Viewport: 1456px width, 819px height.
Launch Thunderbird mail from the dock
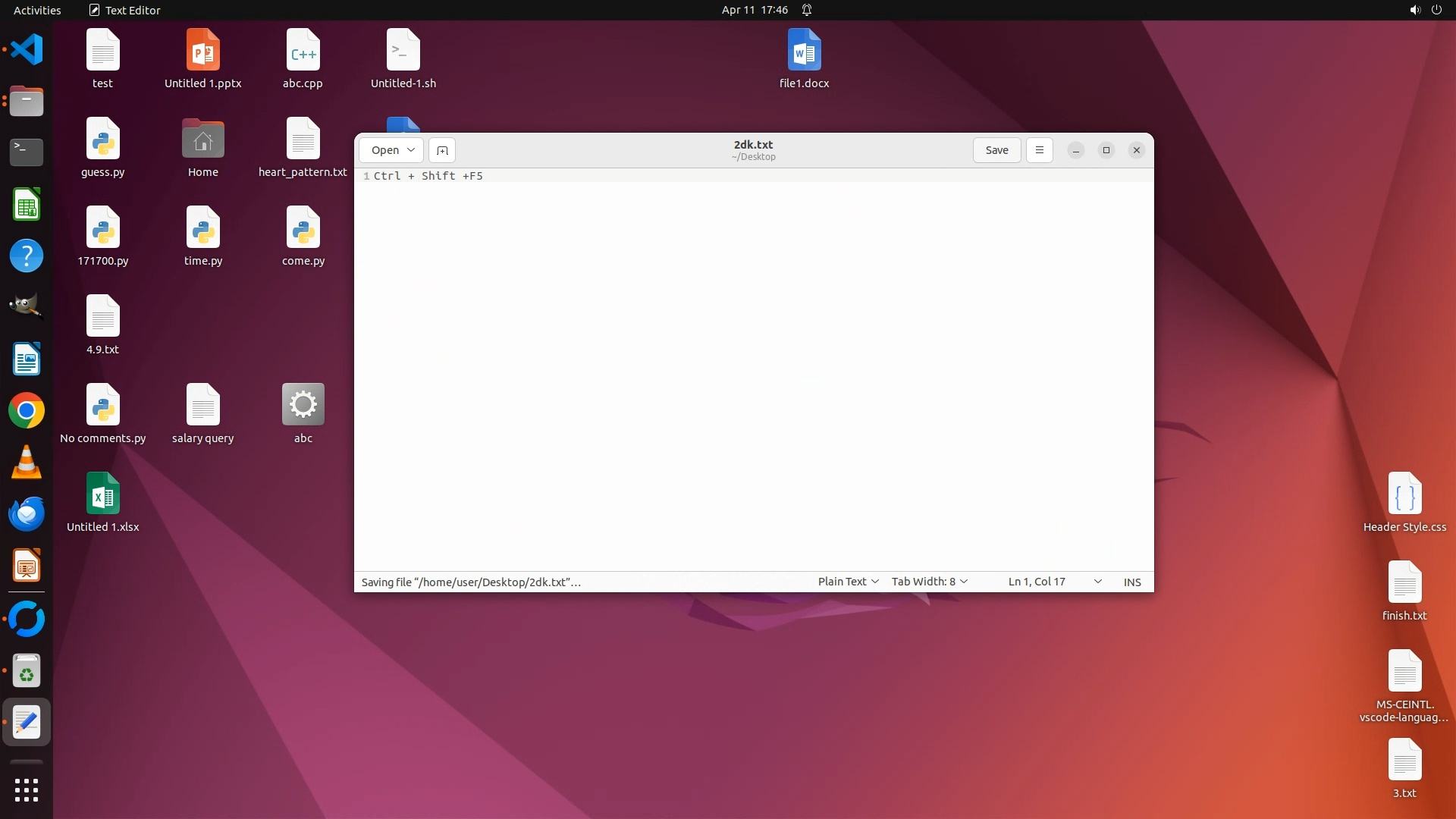coord(27,514)
